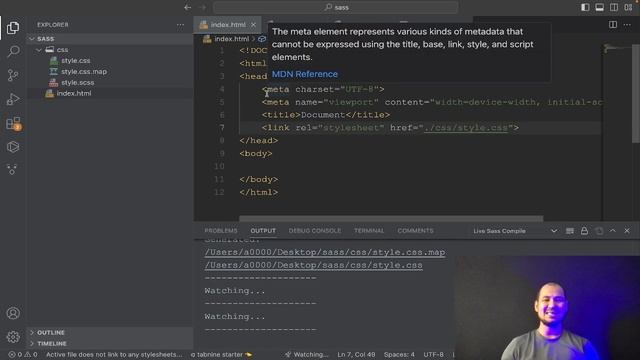Image resolution: width=640 pixels, height=360 pixels.
Task: Click the back navigation arrow
Action: (x=188, y=7)
